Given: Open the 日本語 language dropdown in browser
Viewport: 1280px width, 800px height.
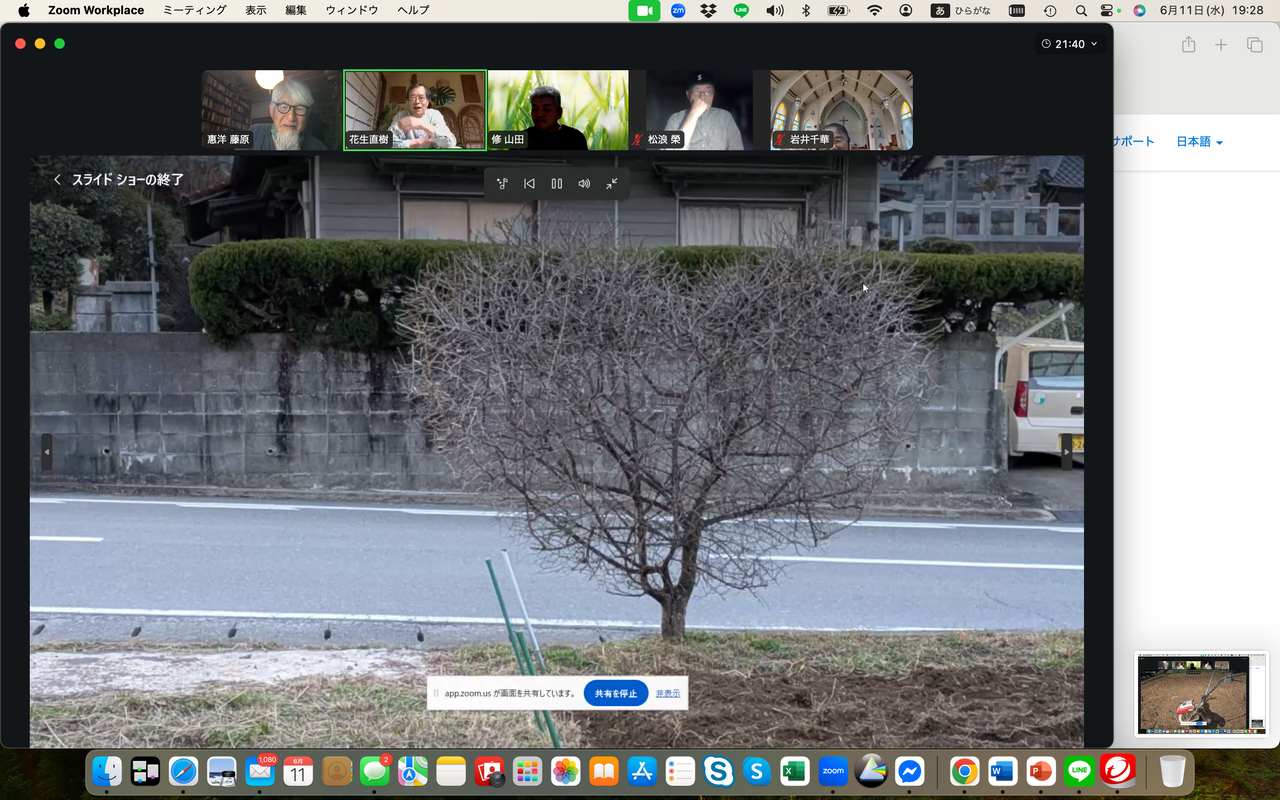Looking at the screenshot, I should click(1200, 142).
